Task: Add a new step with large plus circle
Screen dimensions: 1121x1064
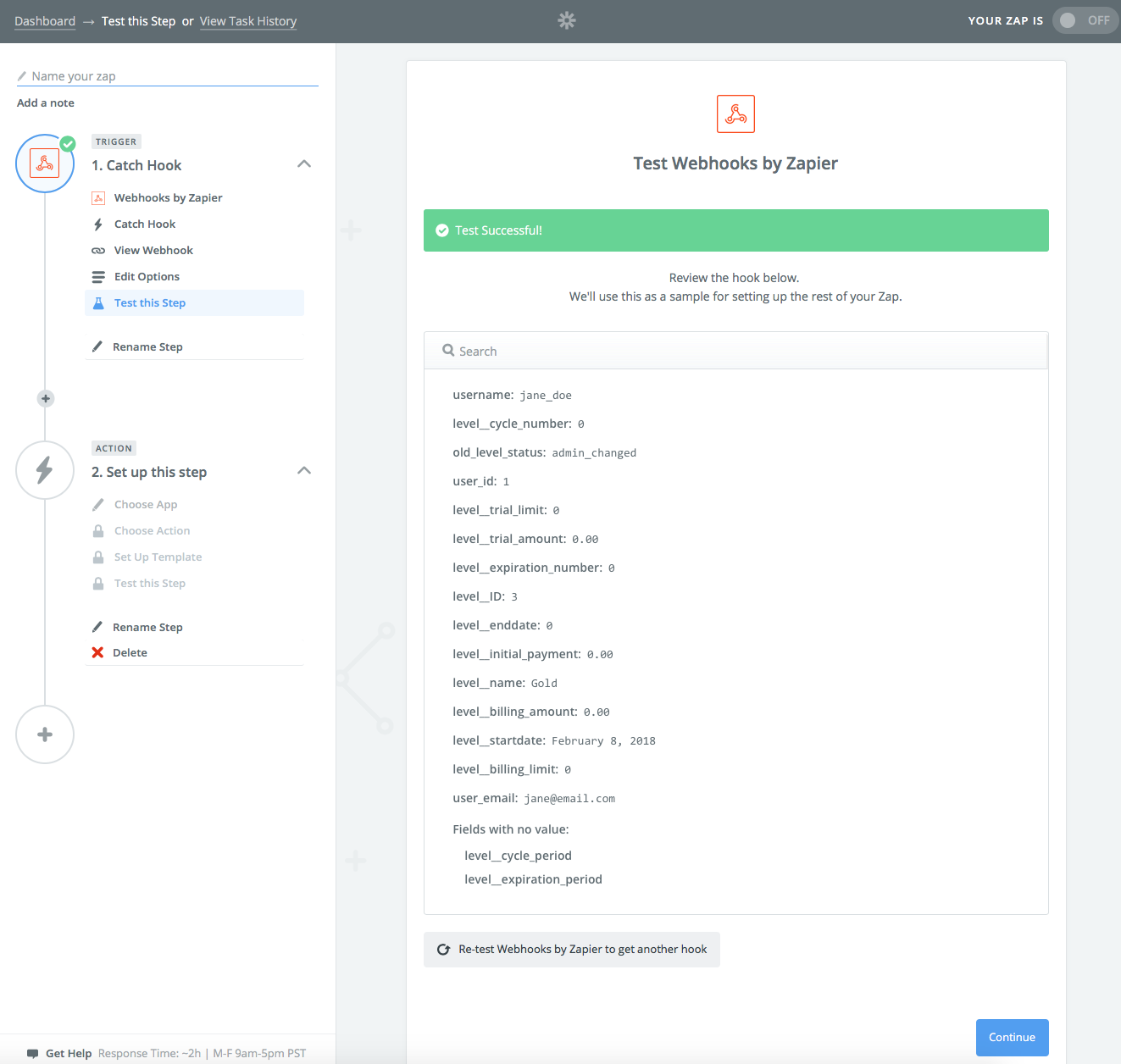Action: [45, 734]
